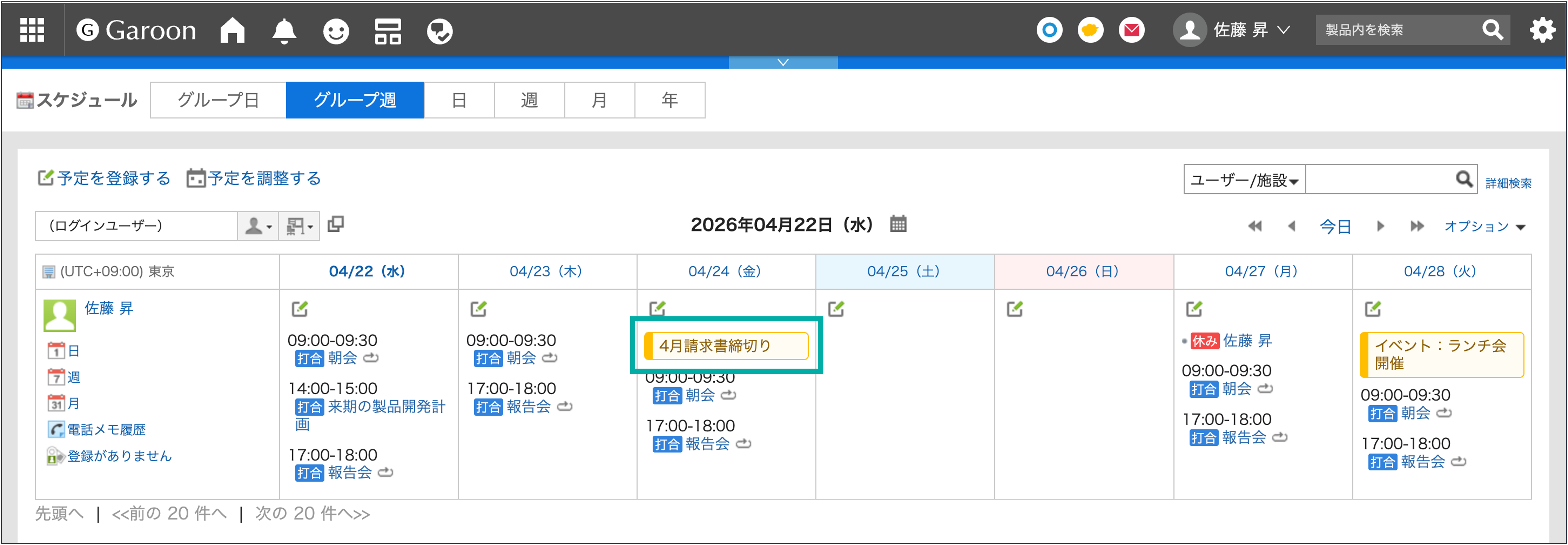This screenshot has height=545, width=1568.
Task: Switch to 週 view tab
Action: pos(529,100)
